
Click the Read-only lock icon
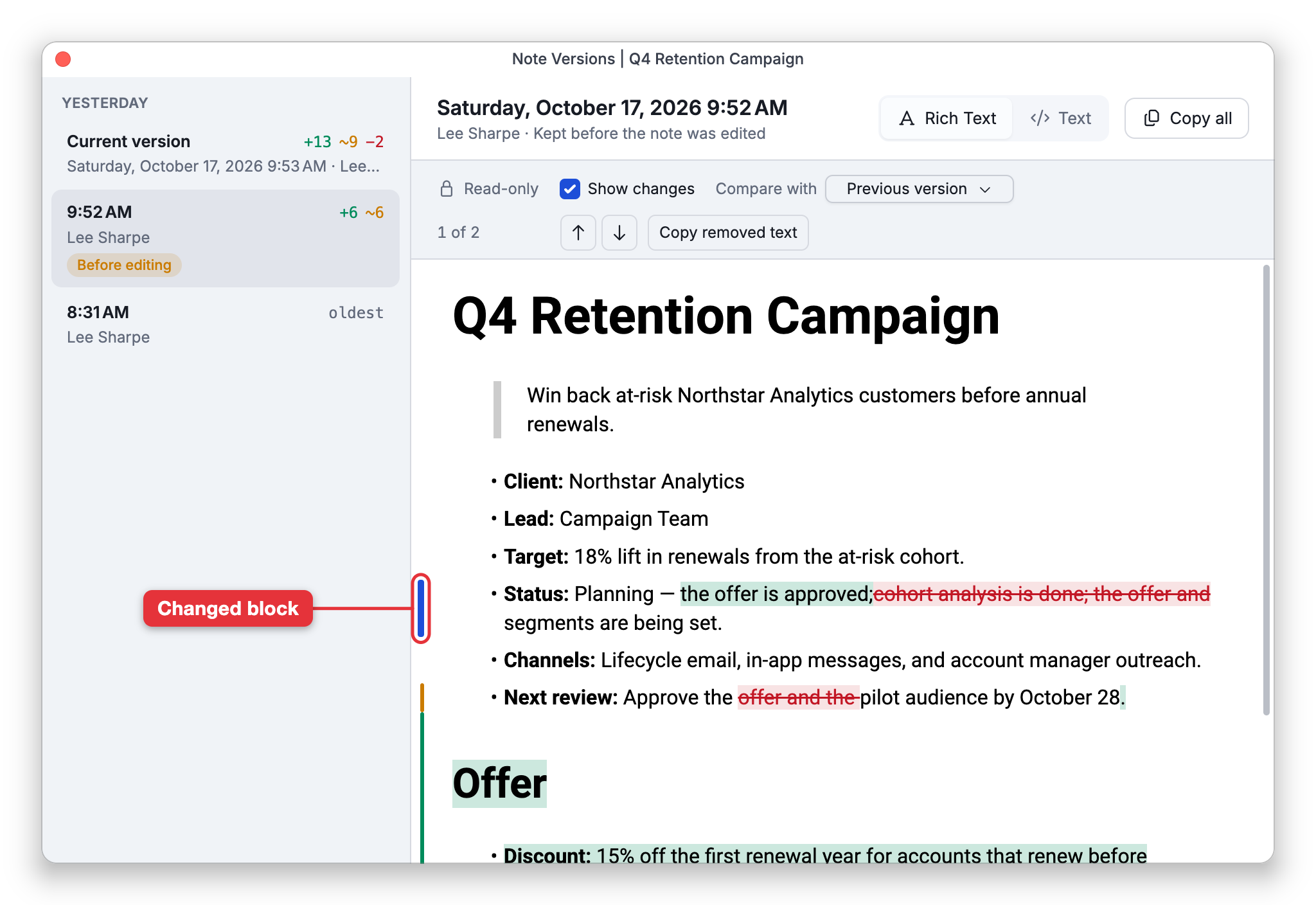point(447,189)
